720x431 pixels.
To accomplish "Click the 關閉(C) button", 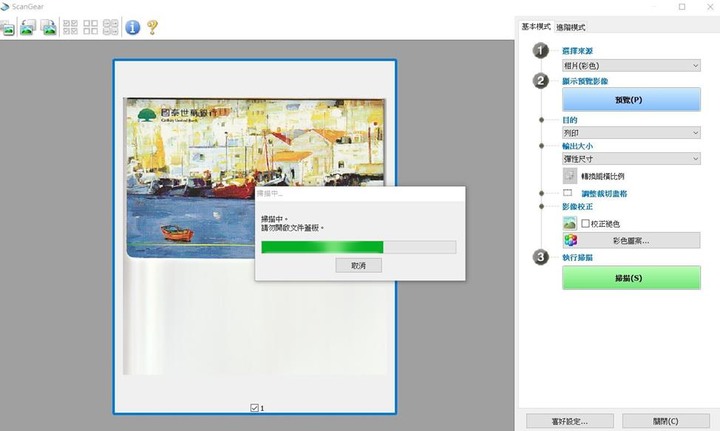I will 666,421.
